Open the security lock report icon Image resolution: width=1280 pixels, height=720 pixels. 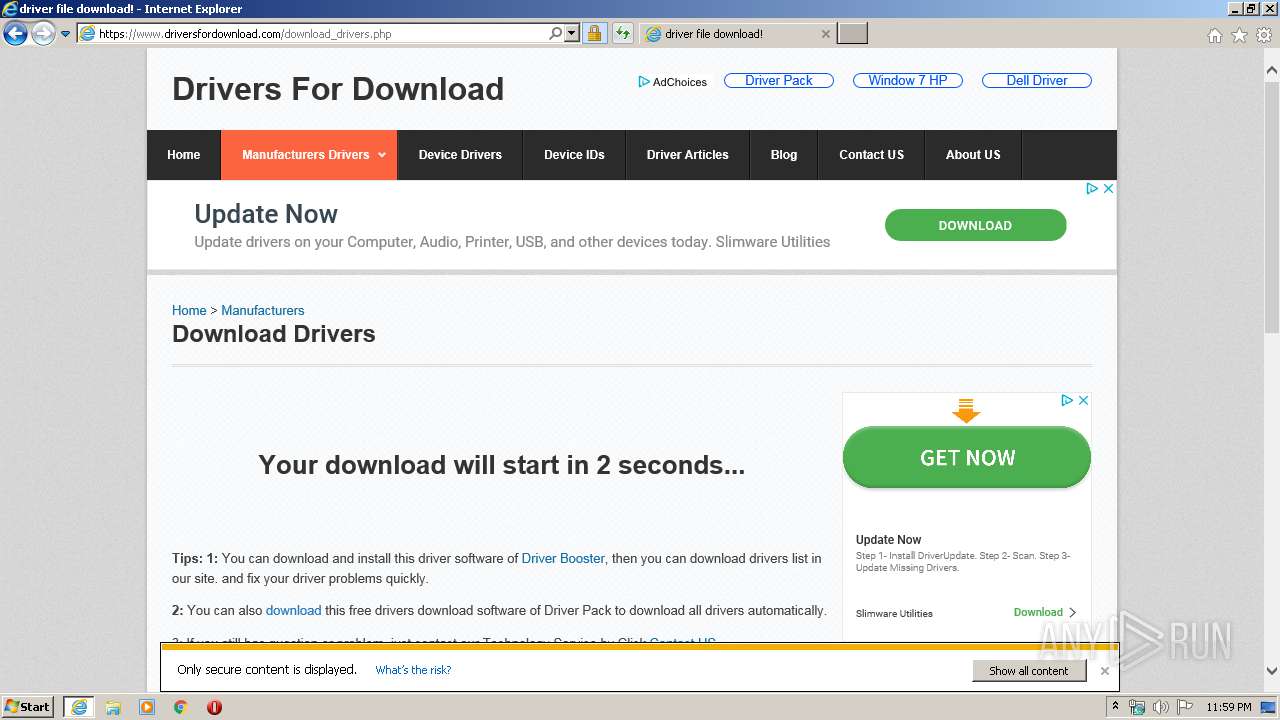click(594, 34)
